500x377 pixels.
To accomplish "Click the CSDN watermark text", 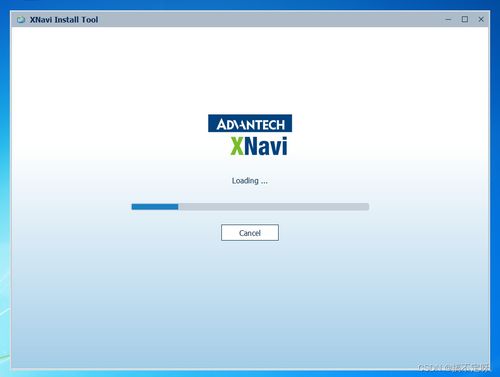I will click(x=453, y=367).
